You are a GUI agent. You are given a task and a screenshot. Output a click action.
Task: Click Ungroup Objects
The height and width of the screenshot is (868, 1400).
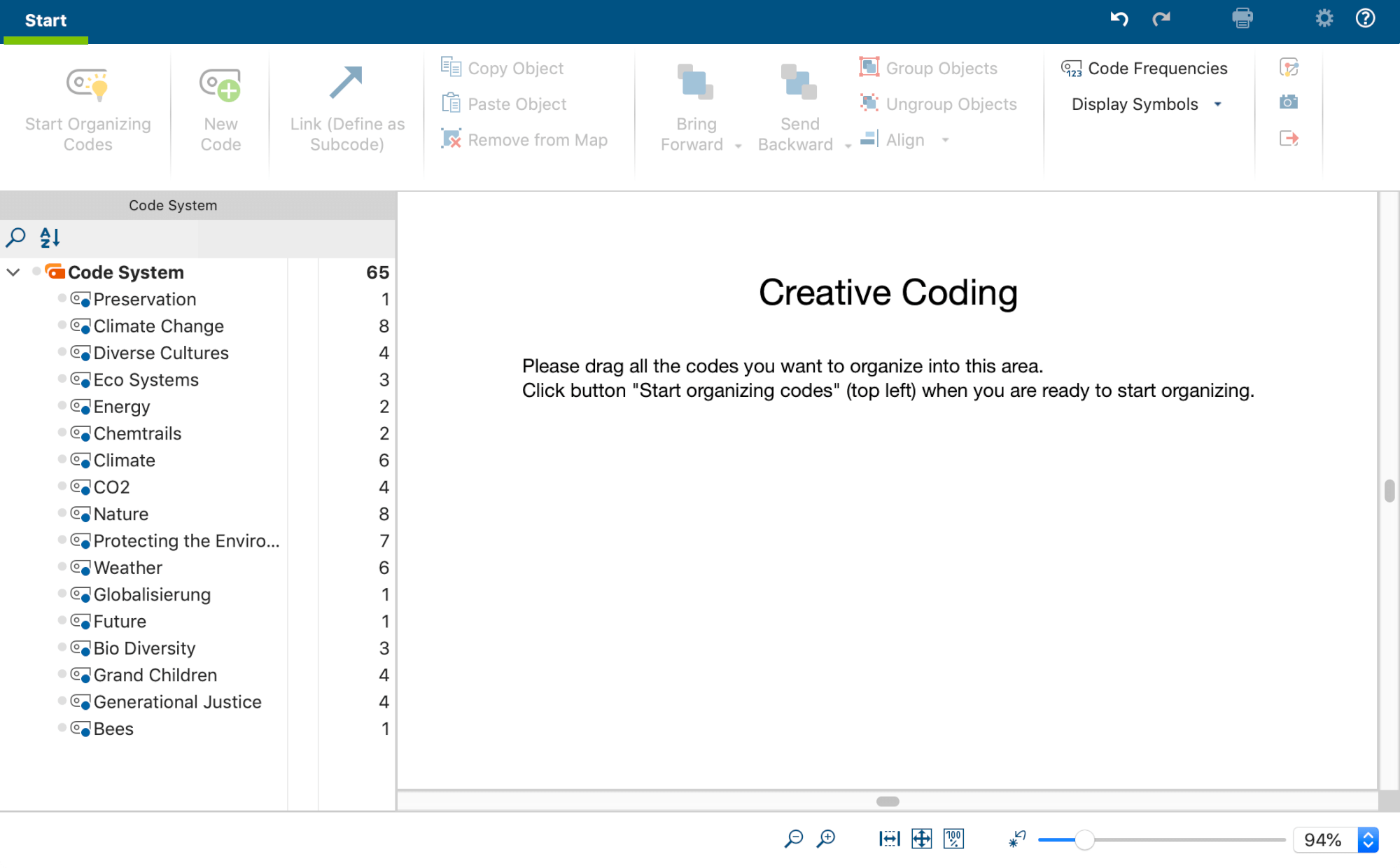tap(938, 104)
